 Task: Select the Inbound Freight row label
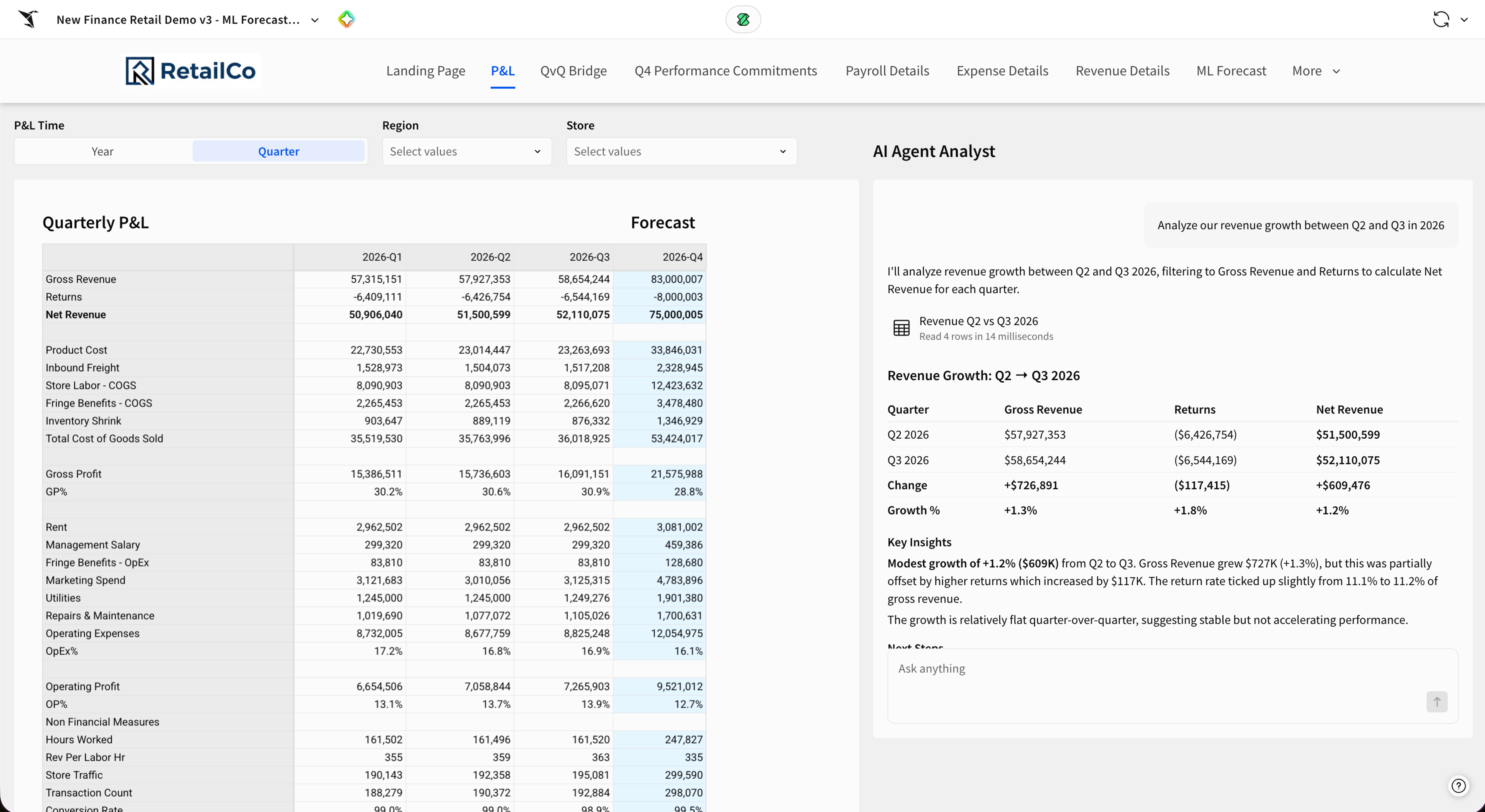click(x=82, y=368)
